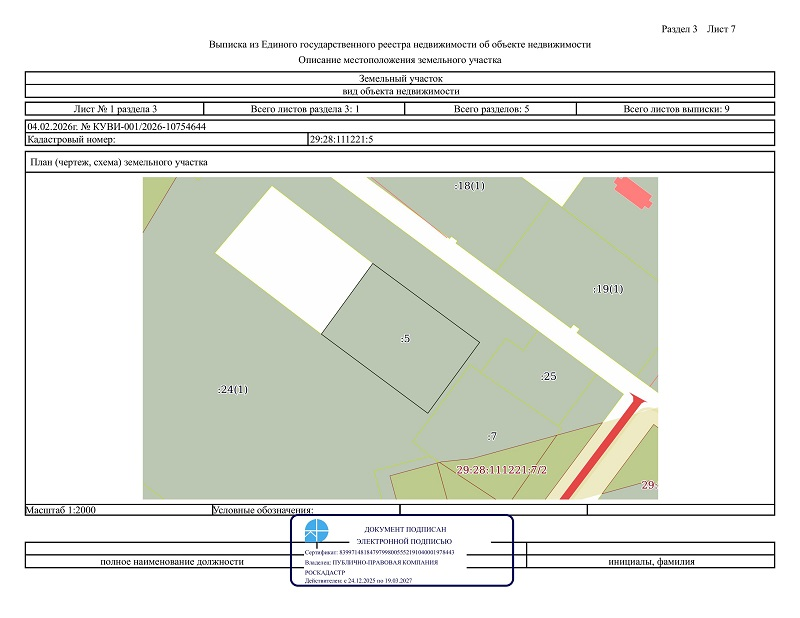The height and width of the screenshot is (618, 800).
Task: Click 'Всего листов выписки: 9' cell
Action: coord(675,108)
